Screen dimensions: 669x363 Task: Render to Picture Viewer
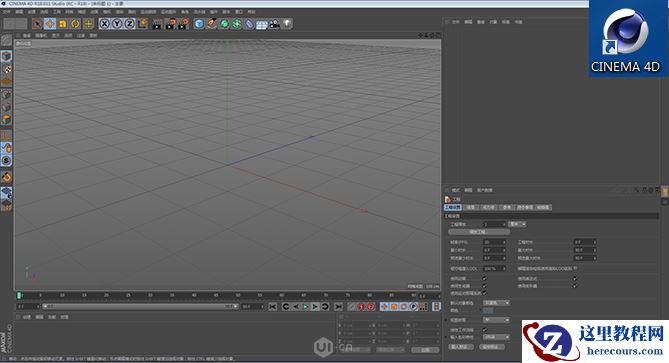point(170,24)
